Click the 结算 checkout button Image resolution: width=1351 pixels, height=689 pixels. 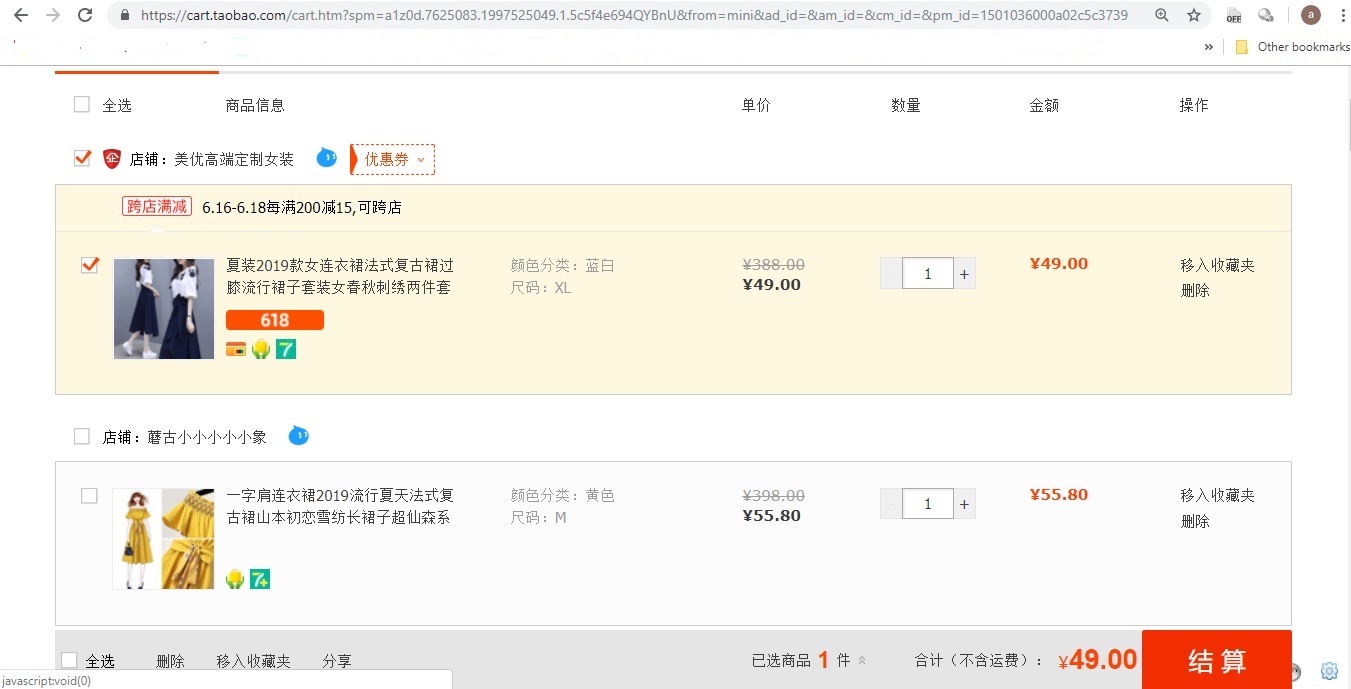(x=1216, y=660)
